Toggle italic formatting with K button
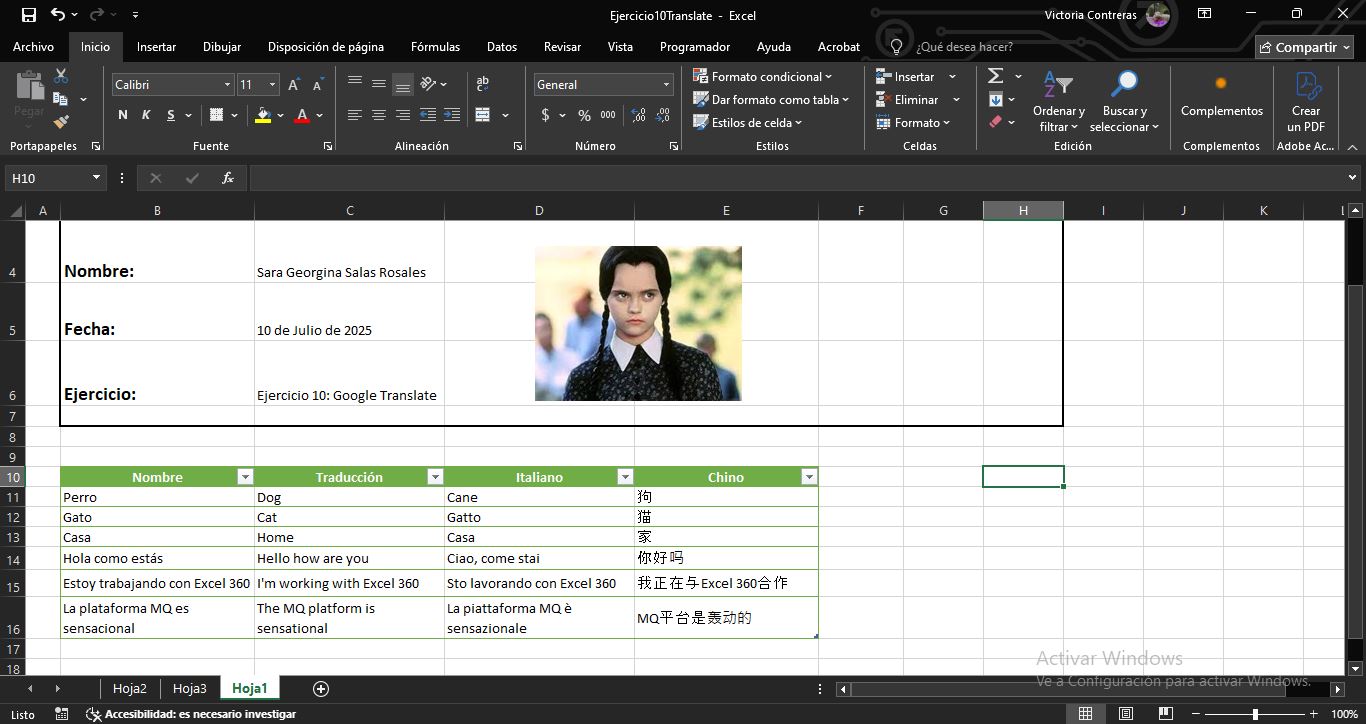Screen dimensions: 1366x724 (146, 115)
